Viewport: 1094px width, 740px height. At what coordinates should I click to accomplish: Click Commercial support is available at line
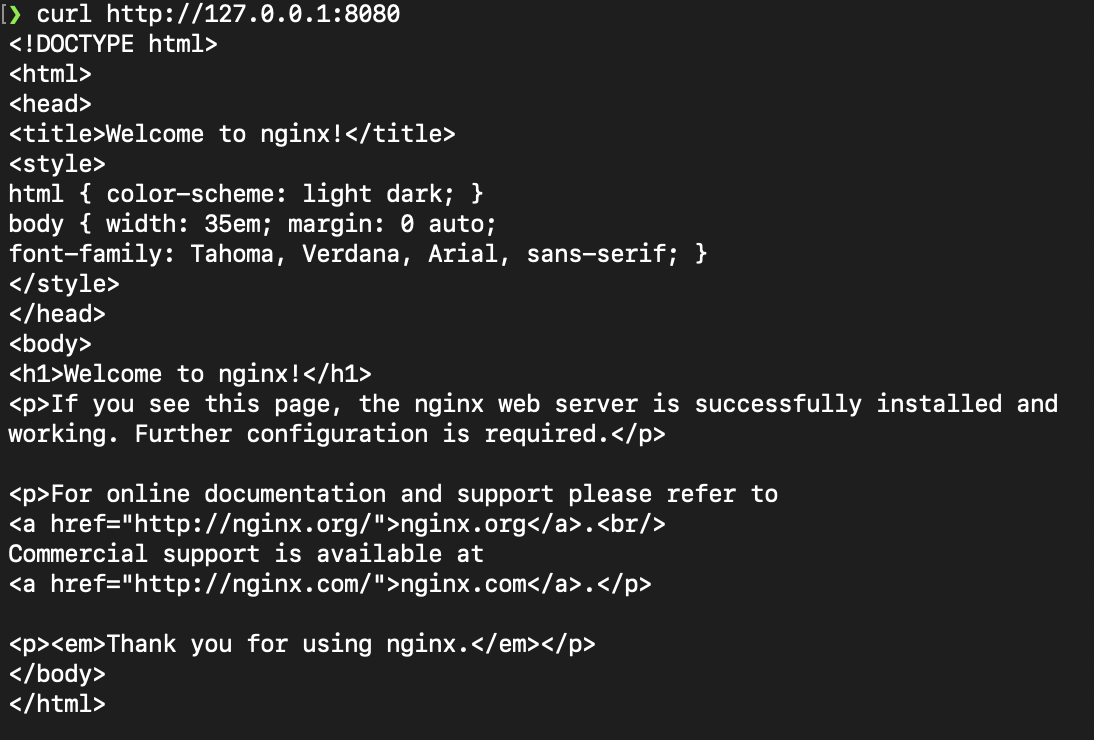[246, 554]
